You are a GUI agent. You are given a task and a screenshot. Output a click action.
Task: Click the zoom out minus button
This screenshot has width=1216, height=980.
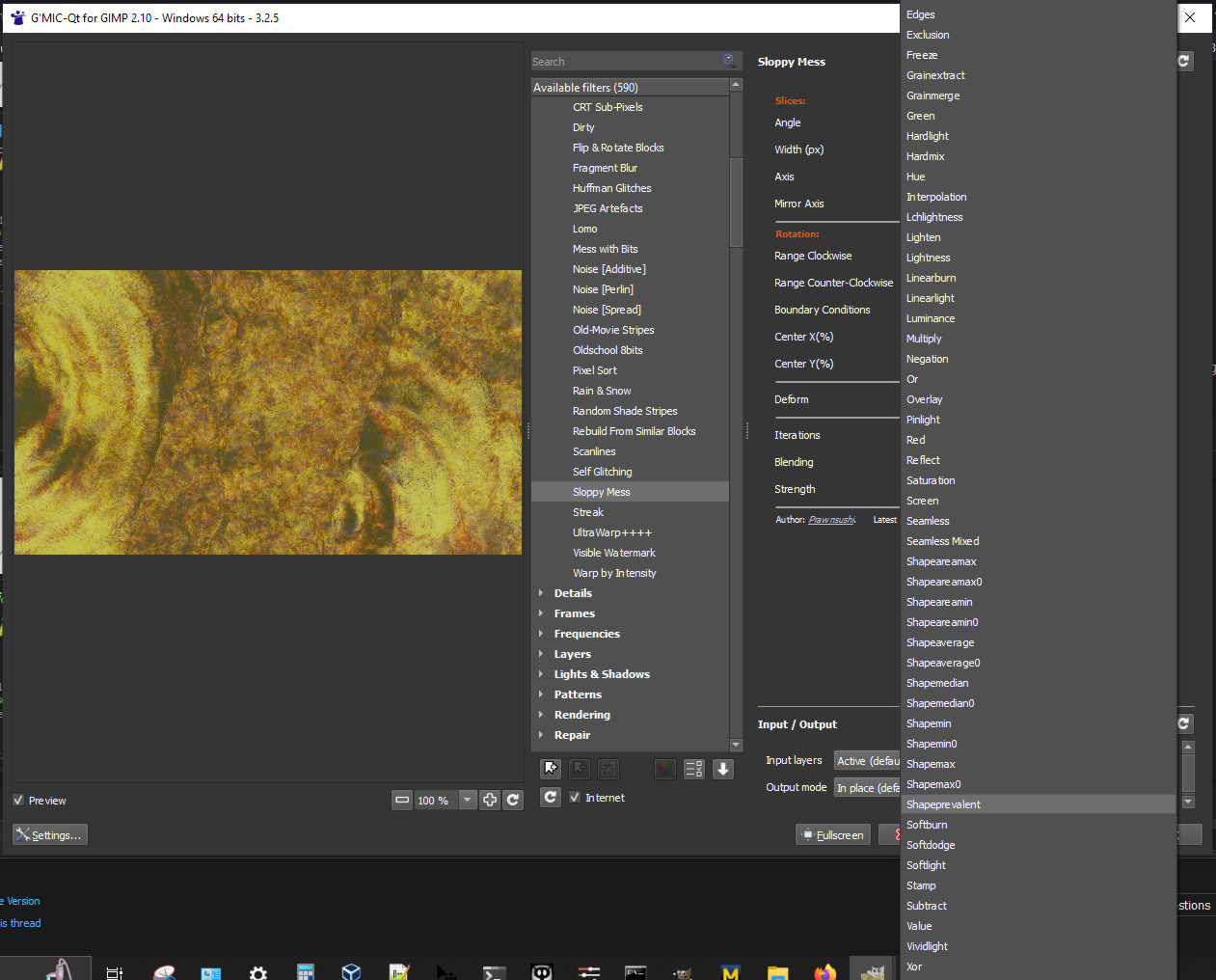click(x=402, y=800)
